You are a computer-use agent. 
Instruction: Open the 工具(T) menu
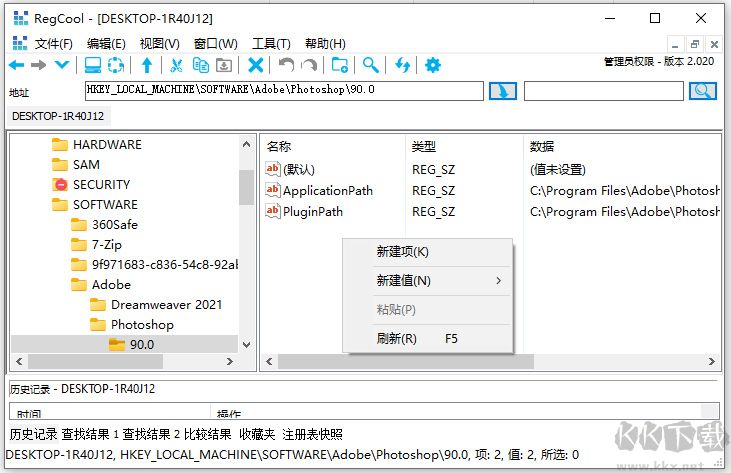click(271, 44)
